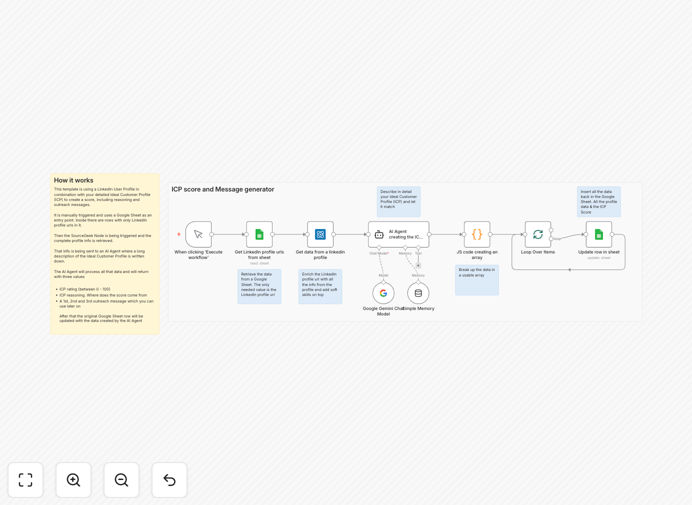Zoom out of the workflow canvas
The image size is (692, 505).
coord(121,480)
